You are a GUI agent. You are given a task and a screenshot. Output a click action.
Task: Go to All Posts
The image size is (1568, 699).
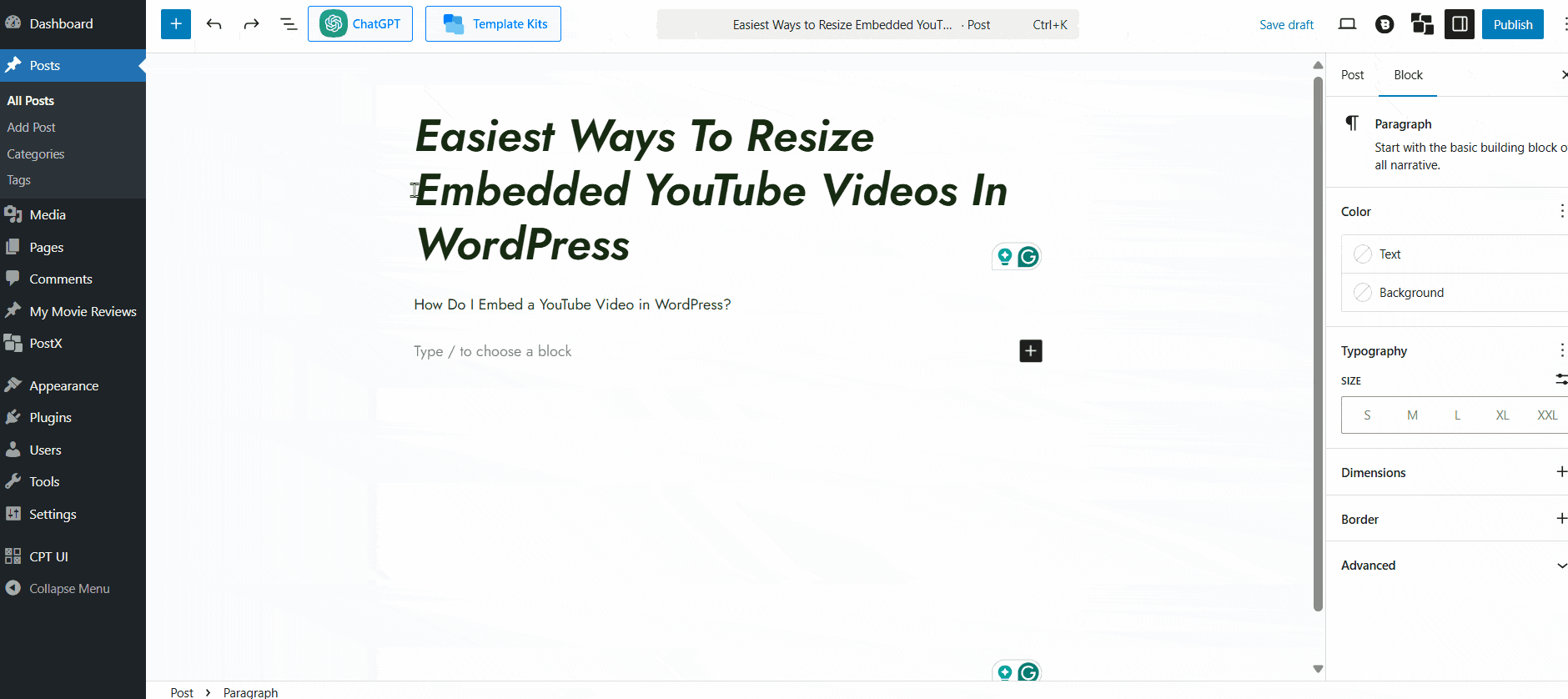(31, 100)
